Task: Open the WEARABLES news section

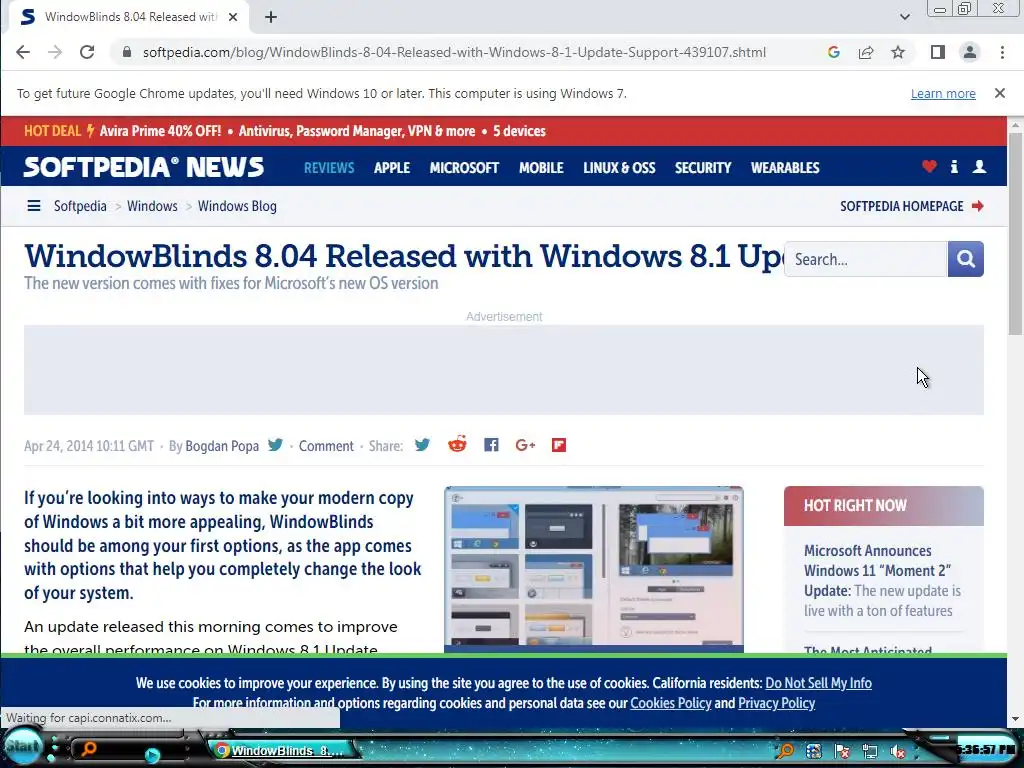Action: [x=785, y=168]
